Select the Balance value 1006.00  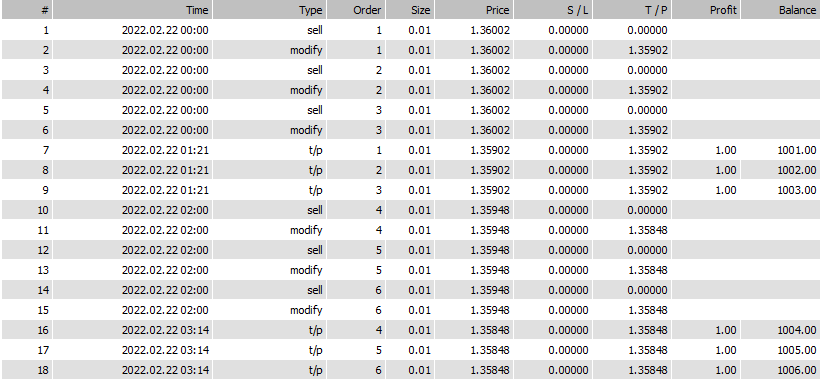tap(797, 370)
